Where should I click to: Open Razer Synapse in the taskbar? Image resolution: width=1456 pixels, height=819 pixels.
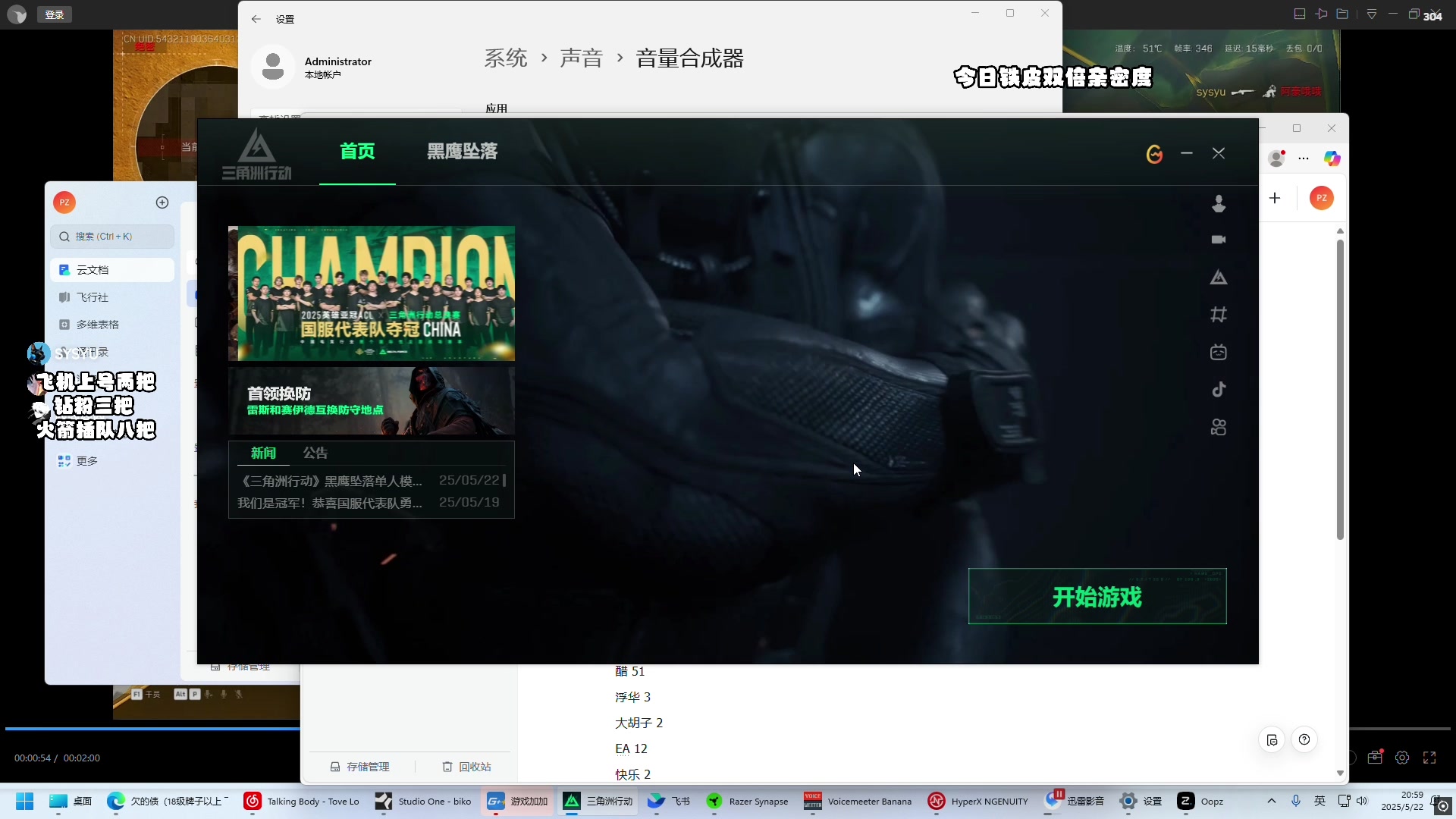point(748,802)
